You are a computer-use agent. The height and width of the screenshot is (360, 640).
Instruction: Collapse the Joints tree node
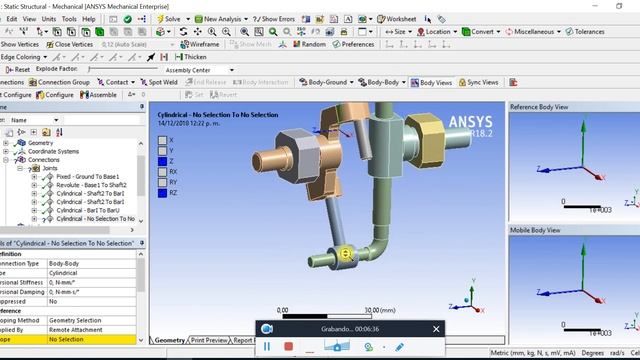(20, 168)
